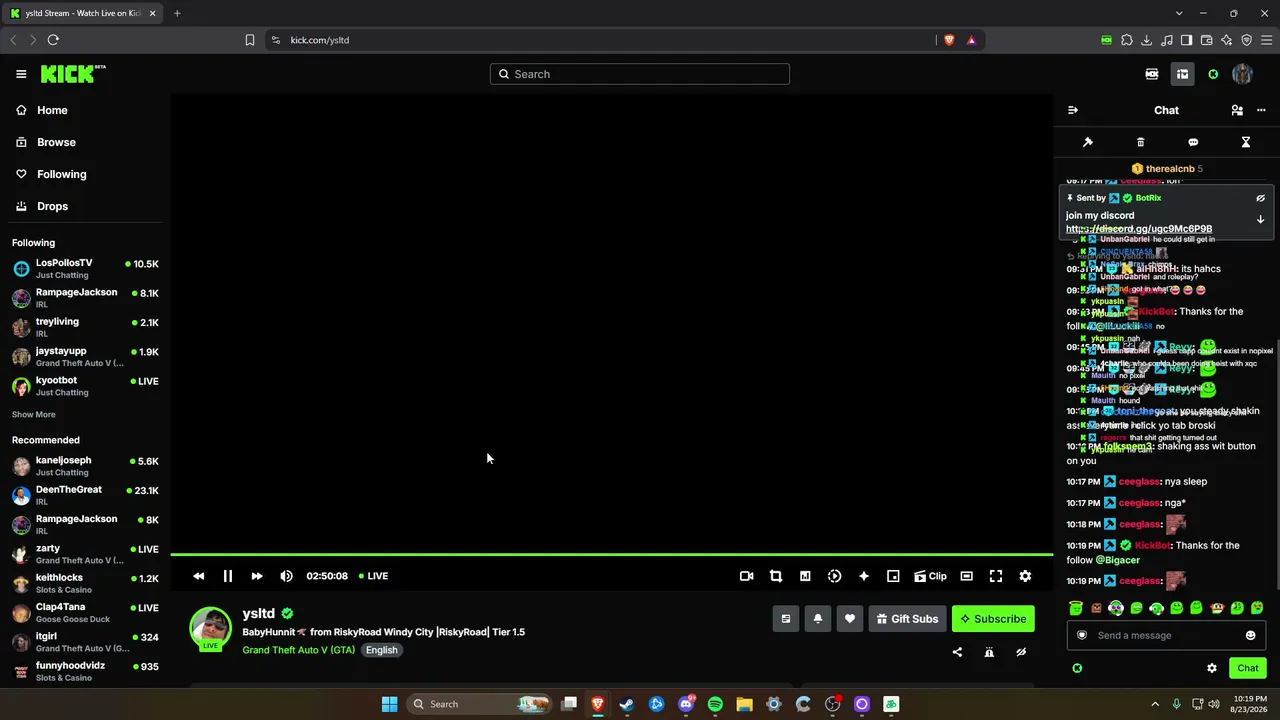
Task: Show hidden system tray icons
Action: click(1155, 704)
